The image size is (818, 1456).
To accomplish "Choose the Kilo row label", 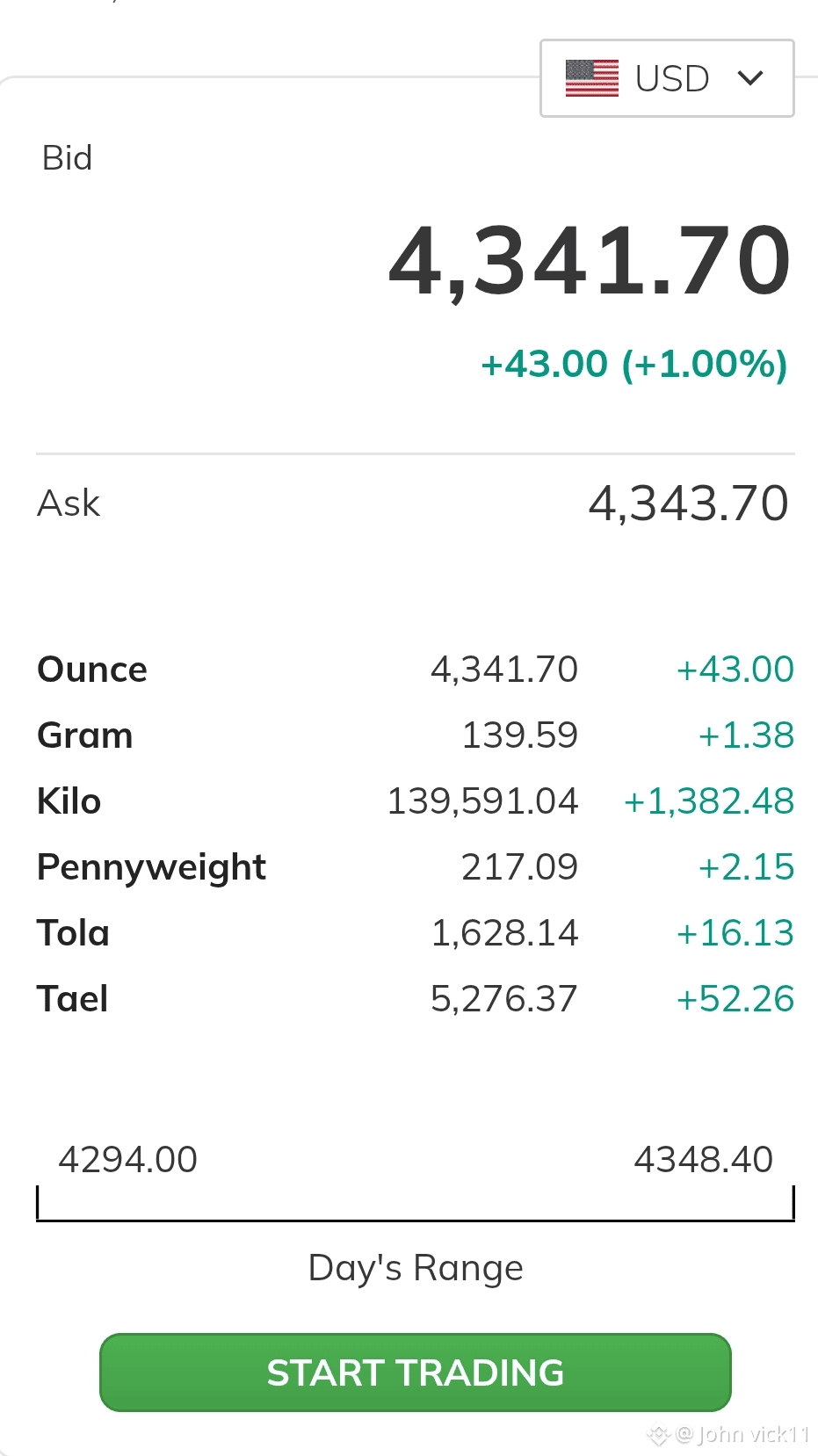I will [x=69, y=801].
